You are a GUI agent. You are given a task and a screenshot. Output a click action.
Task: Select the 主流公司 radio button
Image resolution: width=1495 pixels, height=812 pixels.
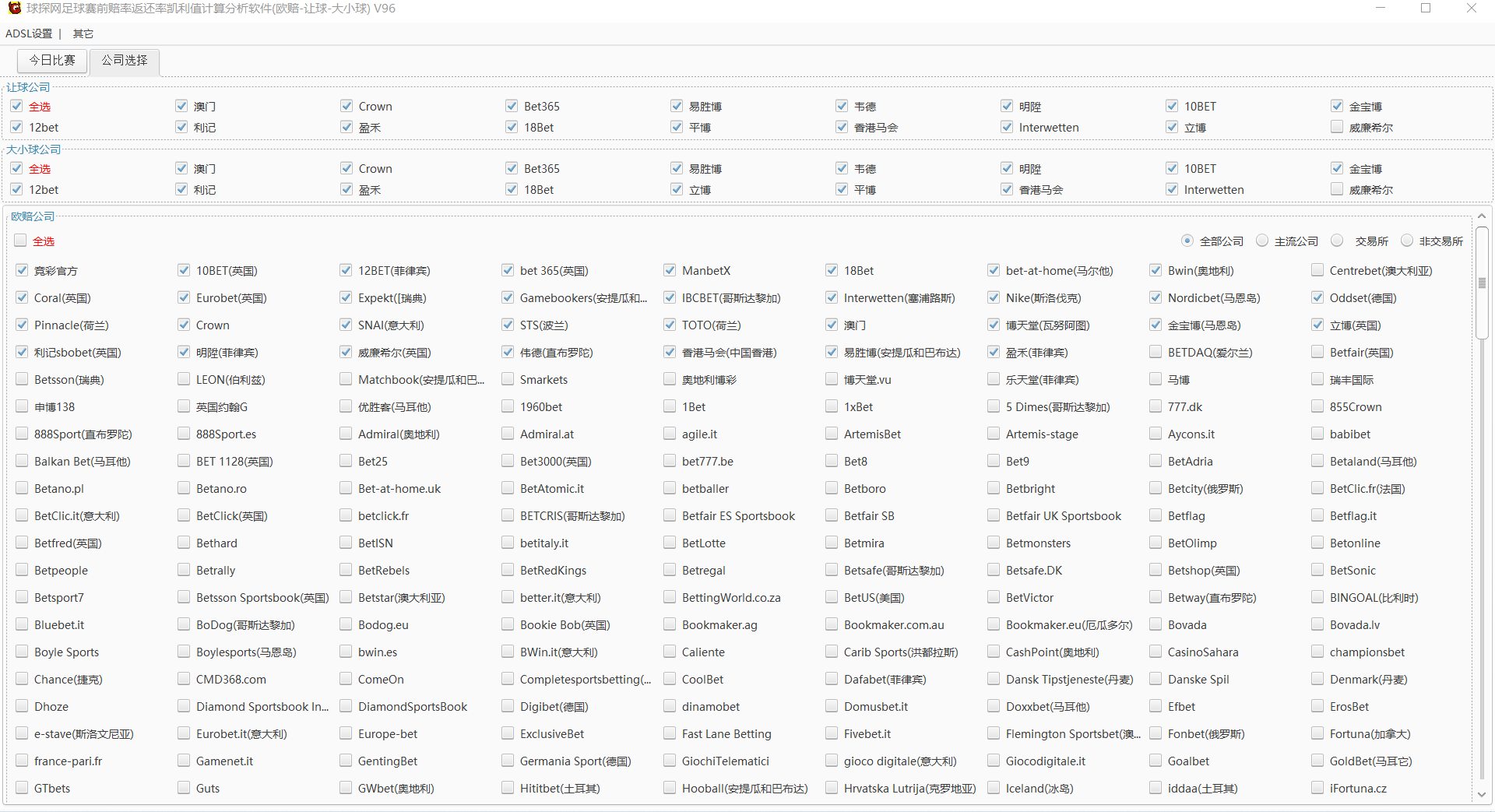[1262, 241]
